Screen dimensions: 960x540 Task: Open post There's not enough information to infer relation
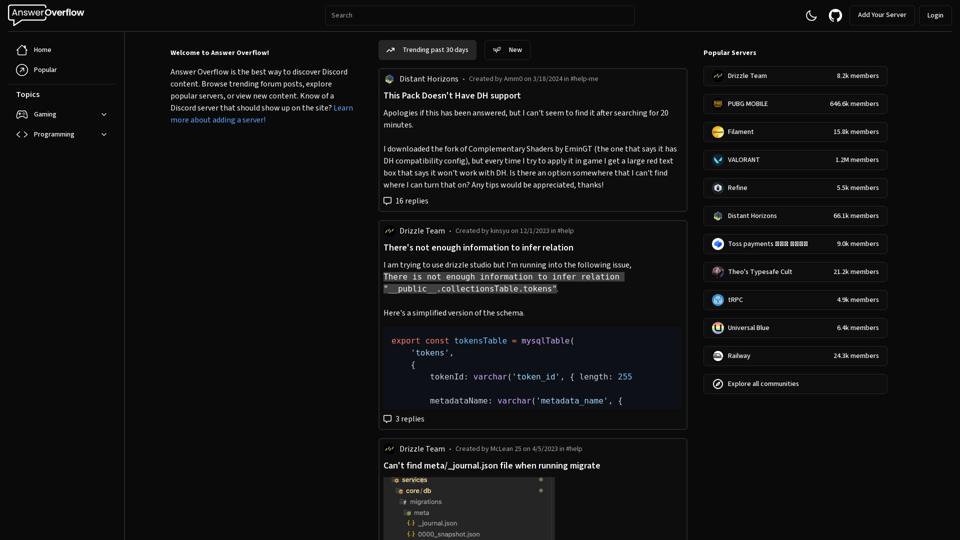[478, 247]
